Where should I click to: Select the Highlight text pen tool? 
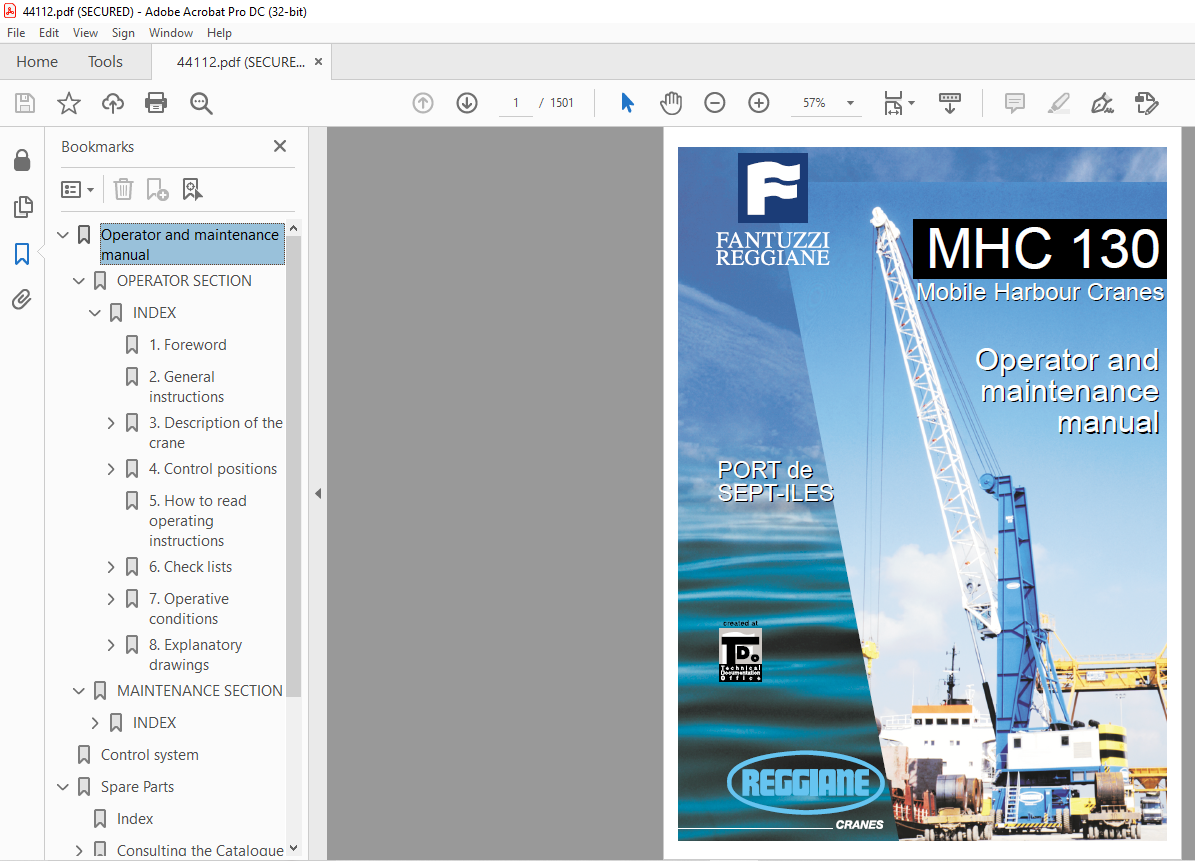tap(1059, 103)
